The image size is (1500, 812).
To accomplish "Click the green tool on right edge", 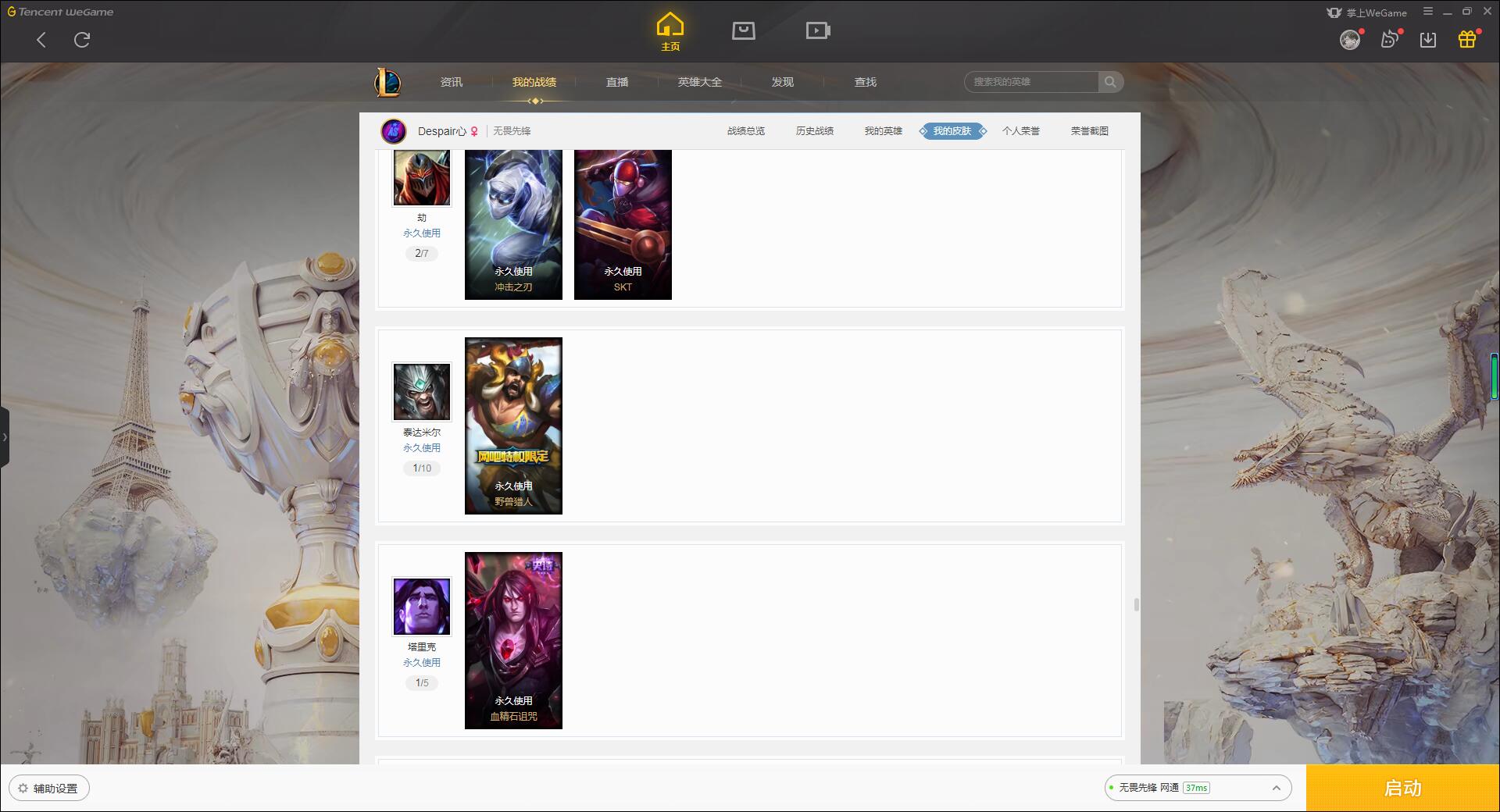I will [1495, 377].
